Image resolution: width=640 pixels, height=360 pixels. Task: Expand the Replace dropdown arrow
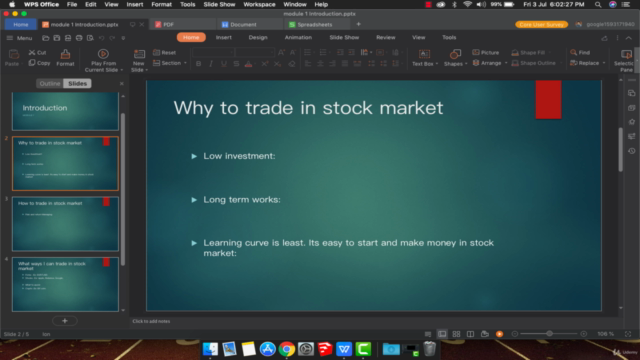tap(604, 63)
